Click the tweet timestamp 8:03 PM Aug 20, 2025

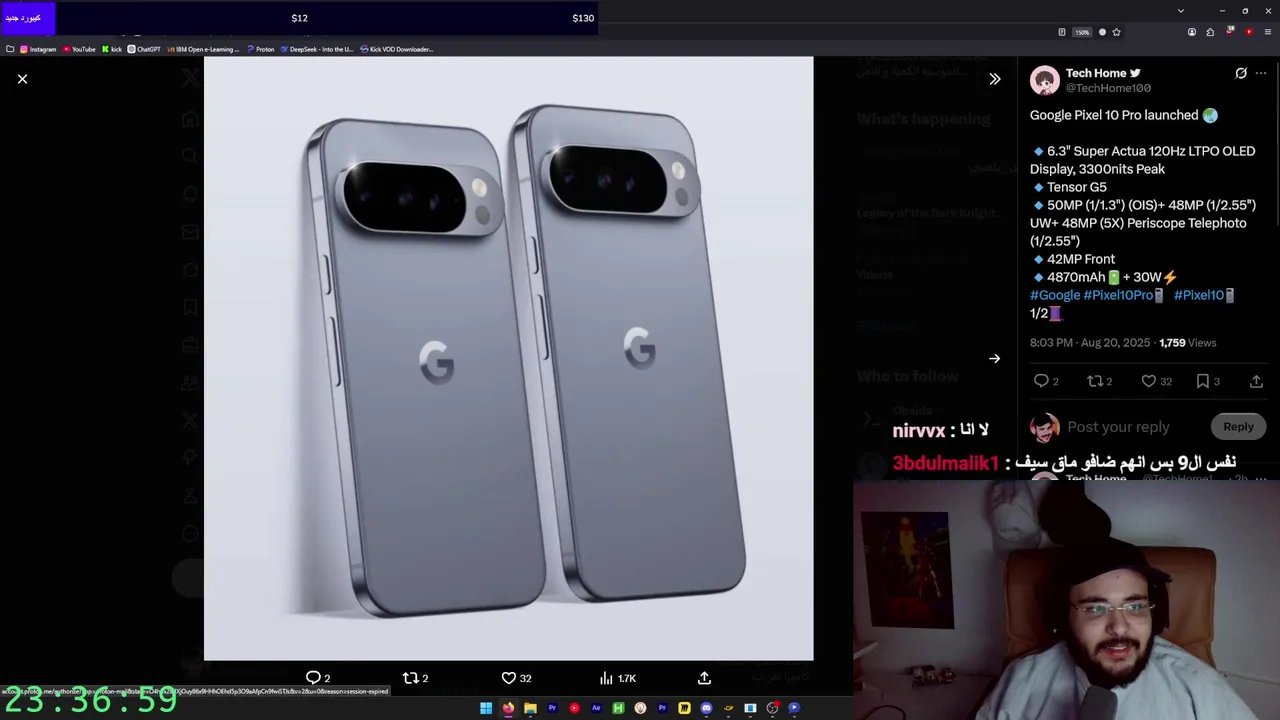tap(1090, 343)
